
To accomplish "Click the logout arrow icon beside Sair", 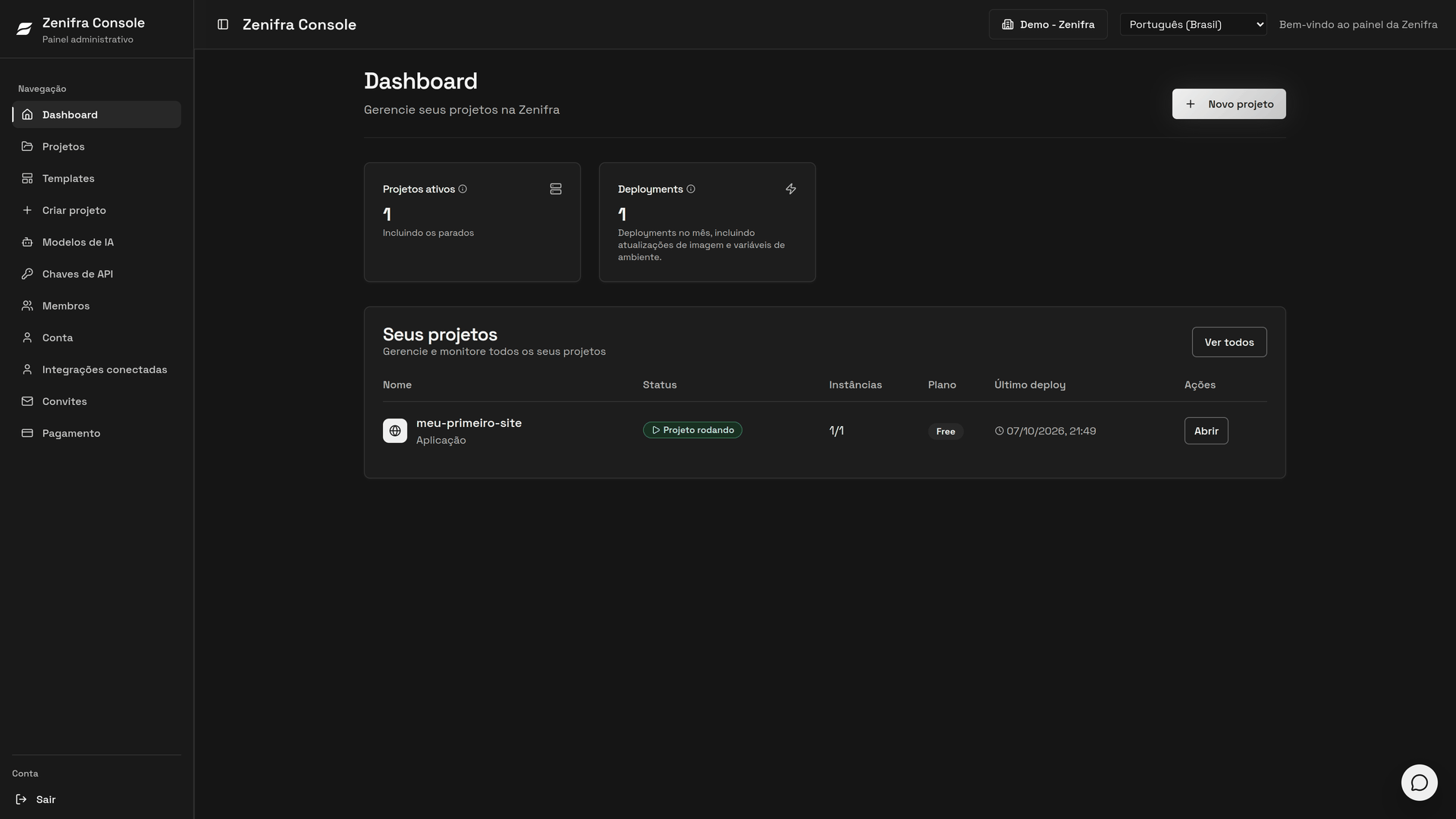I will click(x=21, y=799).
